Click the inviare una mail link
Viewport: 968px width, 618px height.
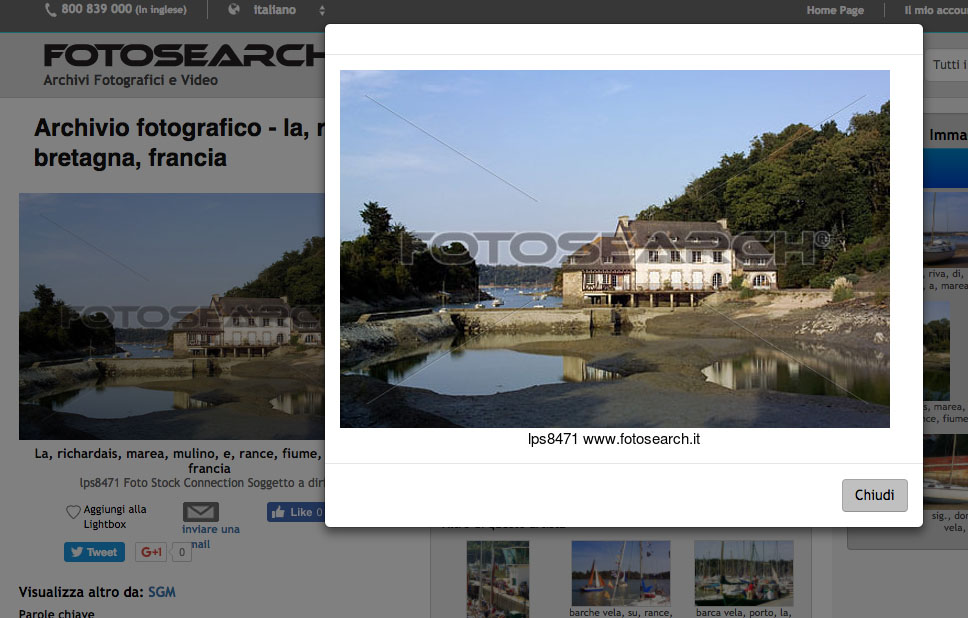[x=210, y=536]
